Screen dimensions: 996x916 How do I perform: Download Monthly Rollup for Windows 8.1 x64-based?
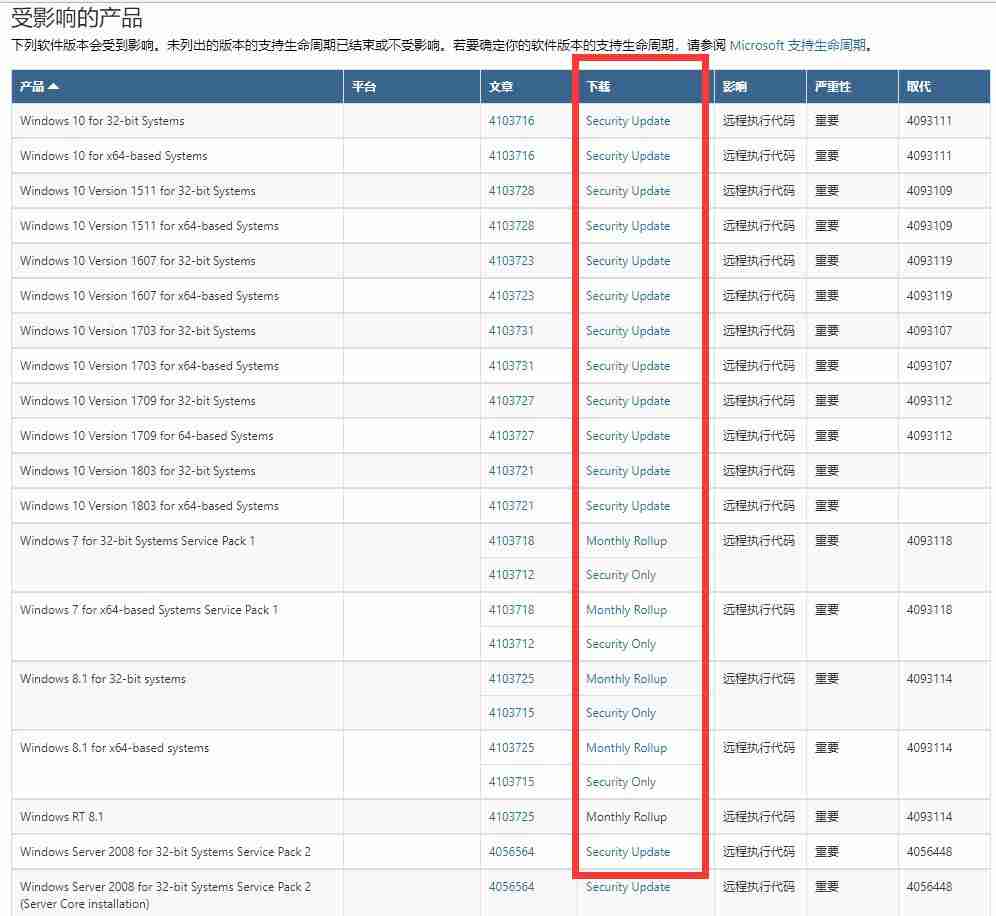click(626, 748)
